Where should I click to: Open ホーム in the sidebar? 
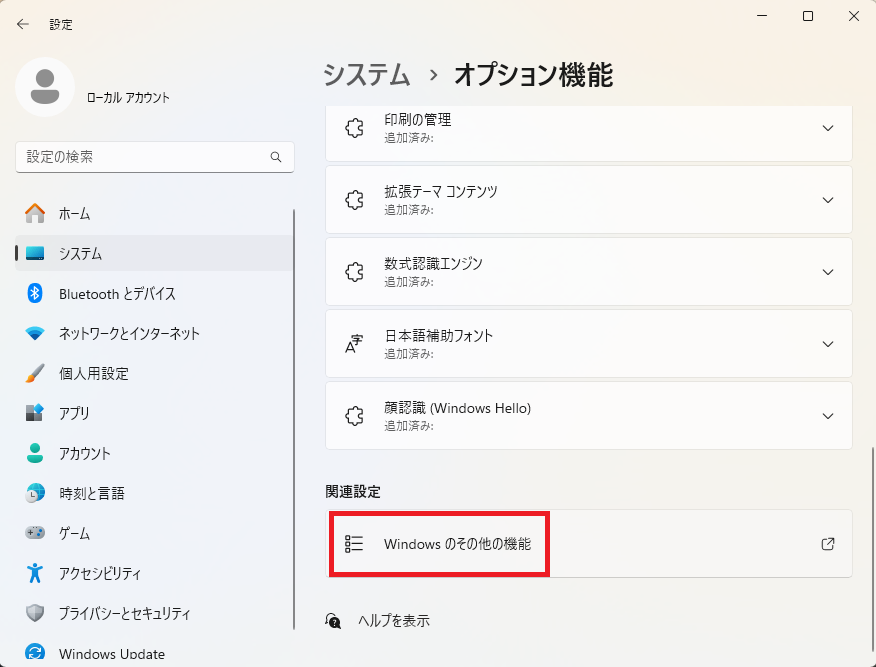(154, 213)
